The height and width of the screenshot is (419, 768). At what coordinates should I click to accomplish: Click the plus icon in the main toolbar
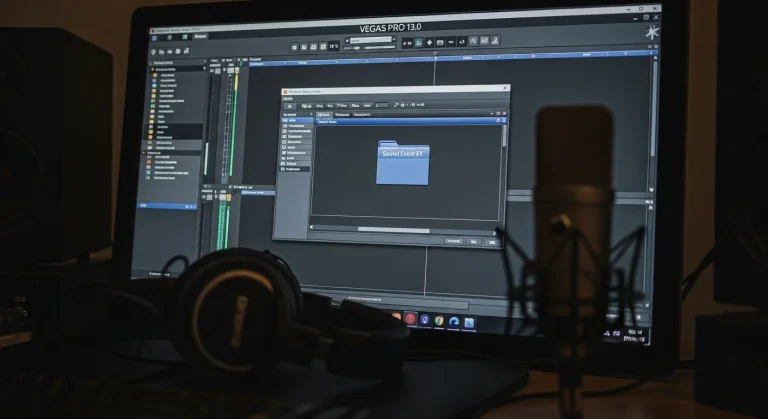pos(429,43)
